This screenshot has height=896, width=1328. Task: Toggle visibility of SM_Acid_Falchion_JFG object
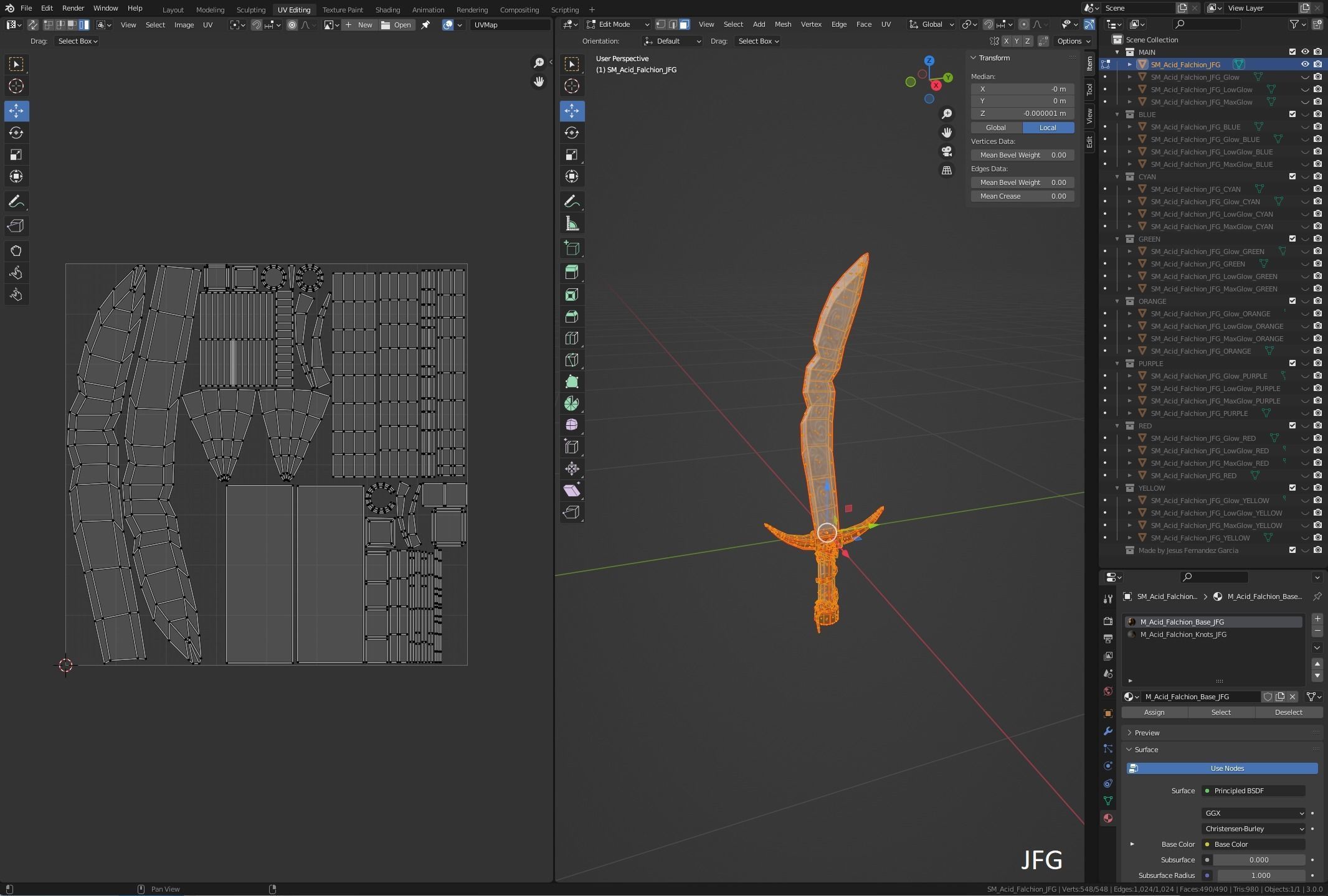1305,64
